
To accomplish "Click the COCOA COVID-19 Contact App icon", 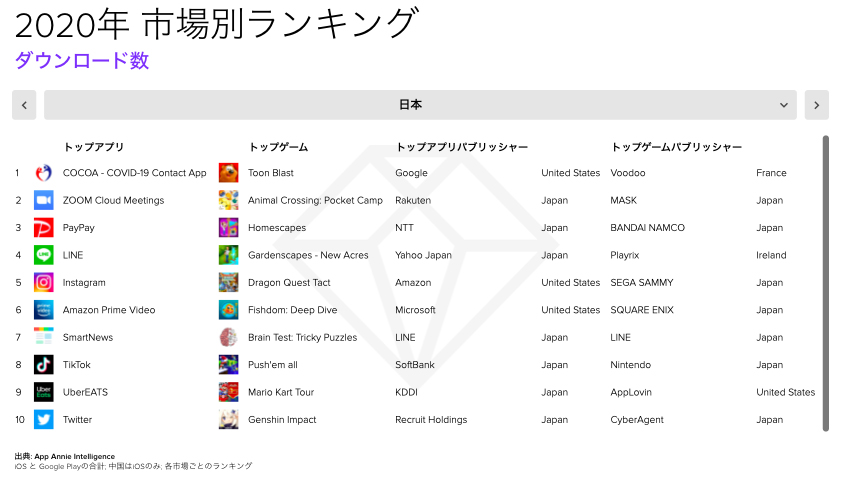I will 44,173.
